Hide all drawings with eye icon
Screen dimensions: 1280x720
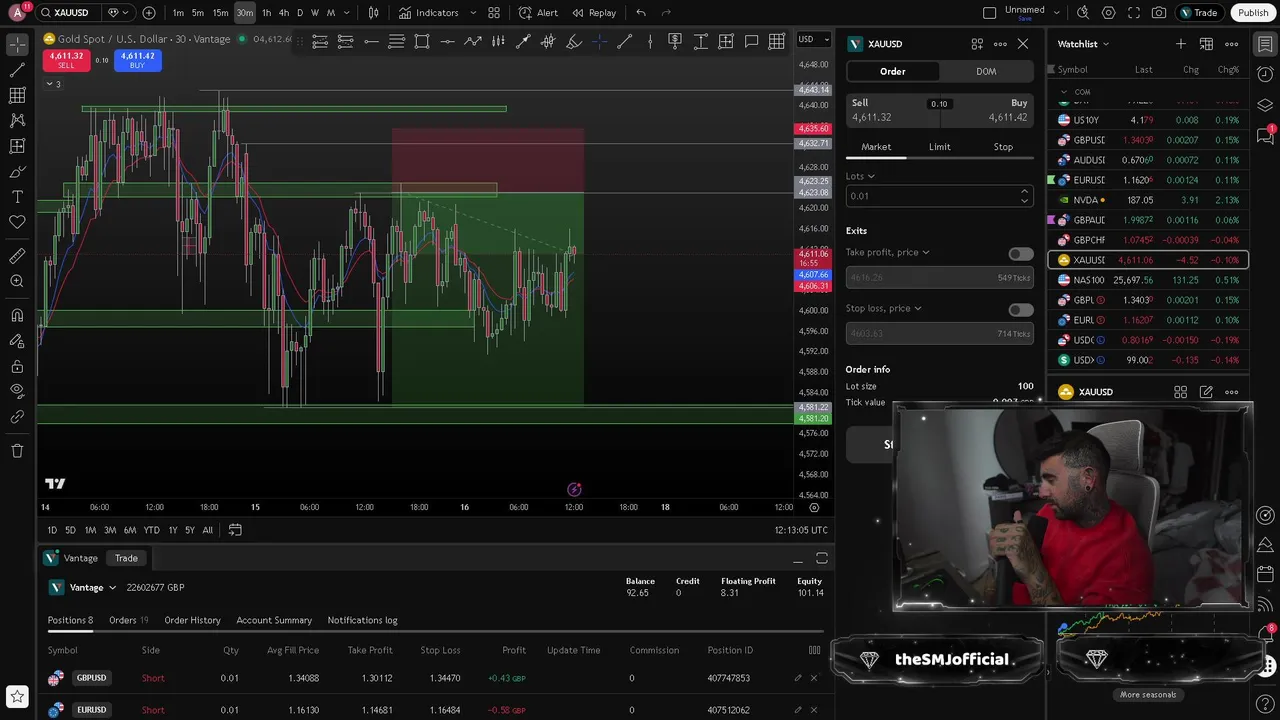point(17,391)
